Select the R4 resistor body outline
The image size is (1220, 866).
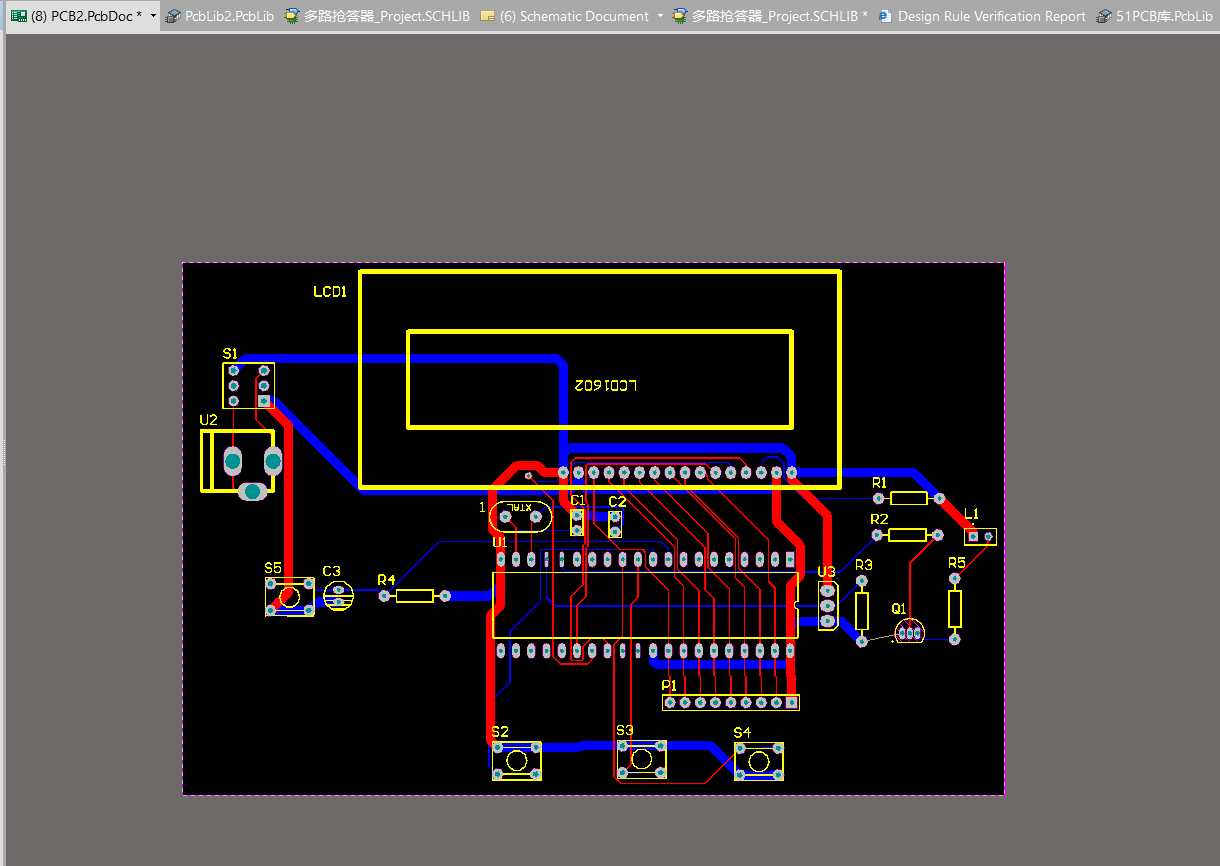coord(415,596)
